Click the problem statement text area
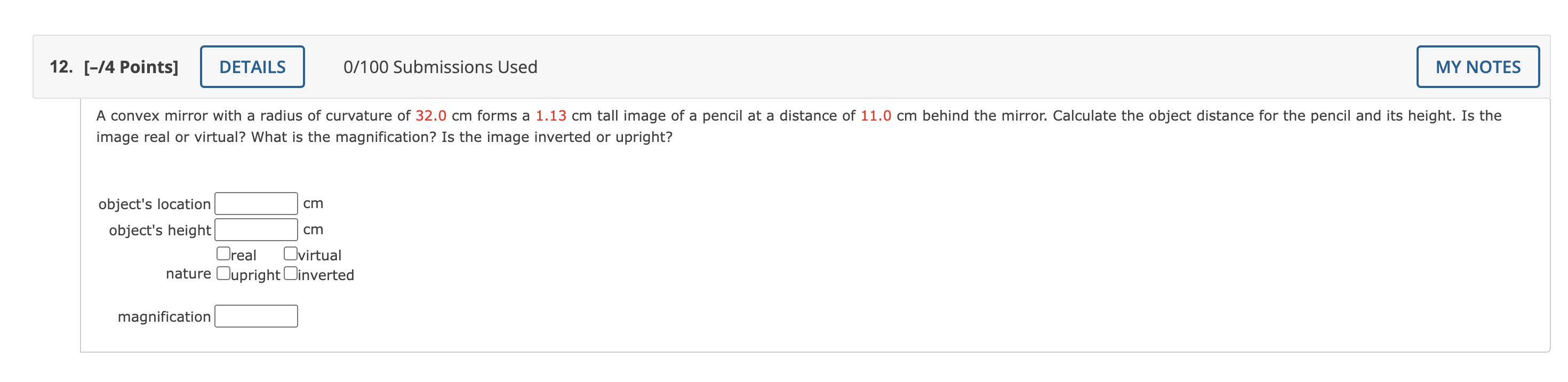Image resolution: width=1568 pixels, height=382 pixels. pos(609,126)
